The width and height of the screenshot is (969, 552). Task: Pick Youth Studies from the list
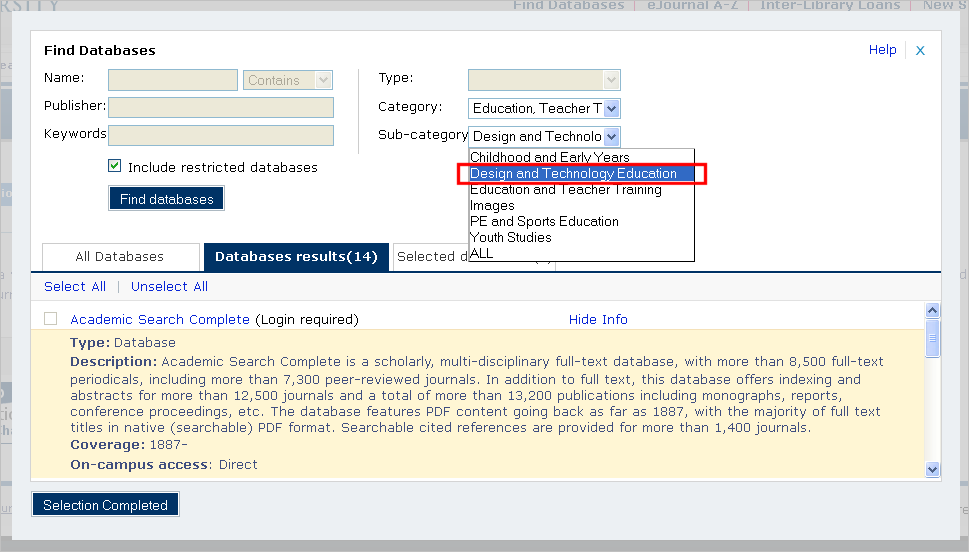(x=510, y=237)
